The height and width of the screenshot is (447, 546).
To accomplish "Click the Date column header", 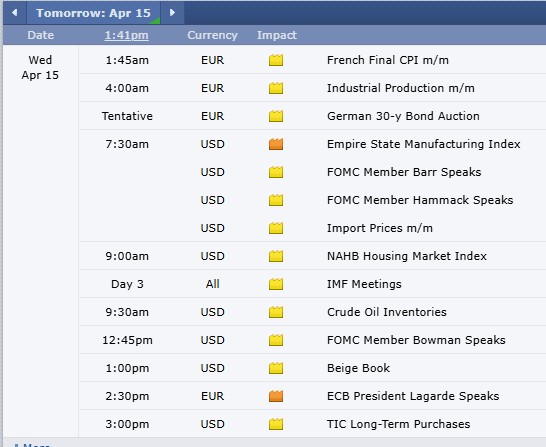I will (x=41, y=35).
